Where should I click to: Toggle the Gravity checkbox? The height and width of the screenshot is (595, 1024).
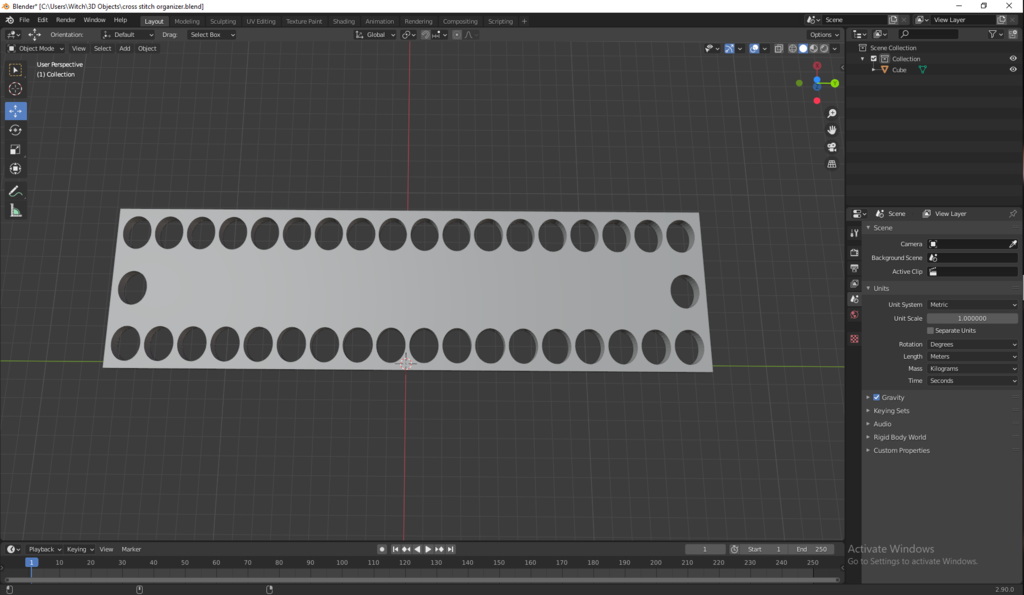click(x=876, y=397)
